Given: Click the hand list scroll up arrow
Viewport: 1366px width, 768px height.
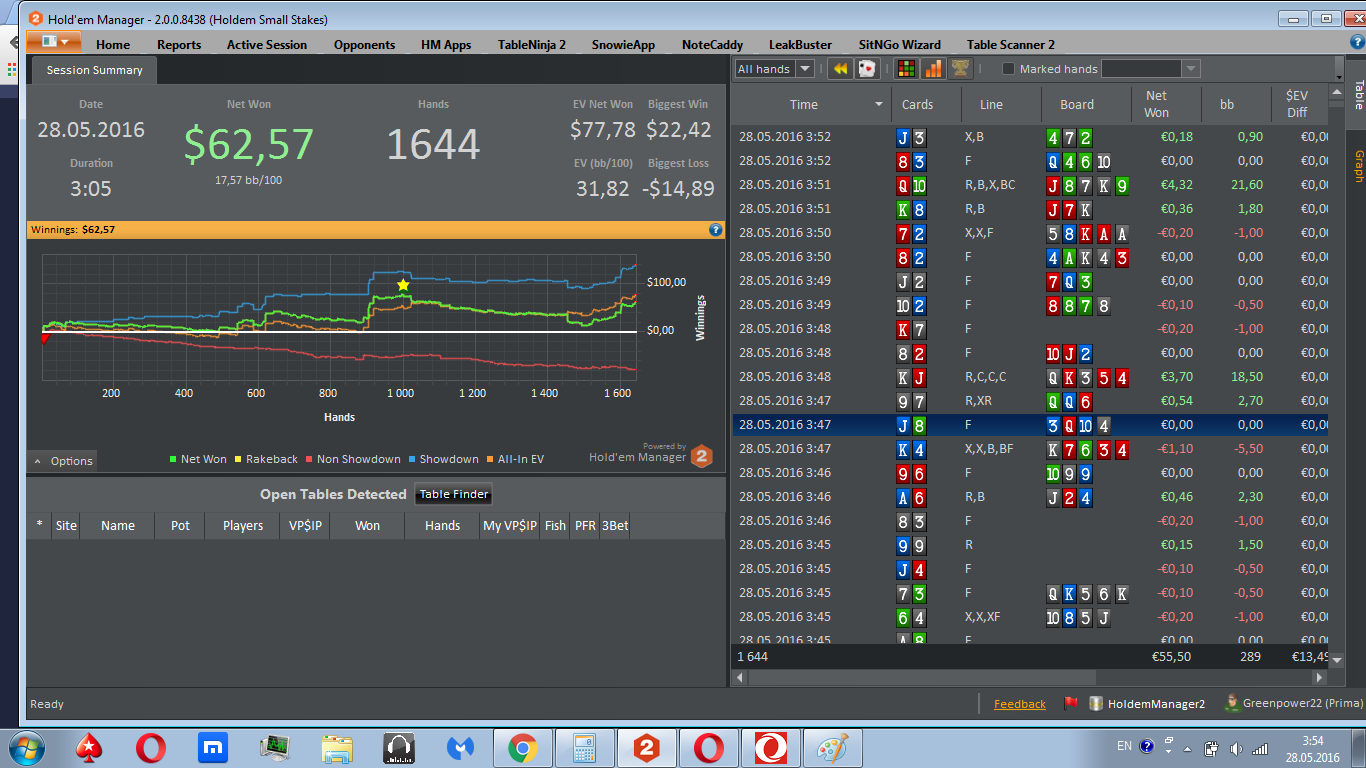Looking at the screenshot, I should (1336, 91).
